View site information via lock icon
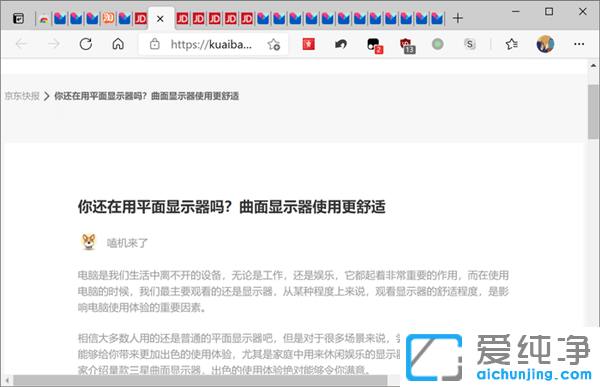Screen dimensions: 600x387 pos(155,44)
